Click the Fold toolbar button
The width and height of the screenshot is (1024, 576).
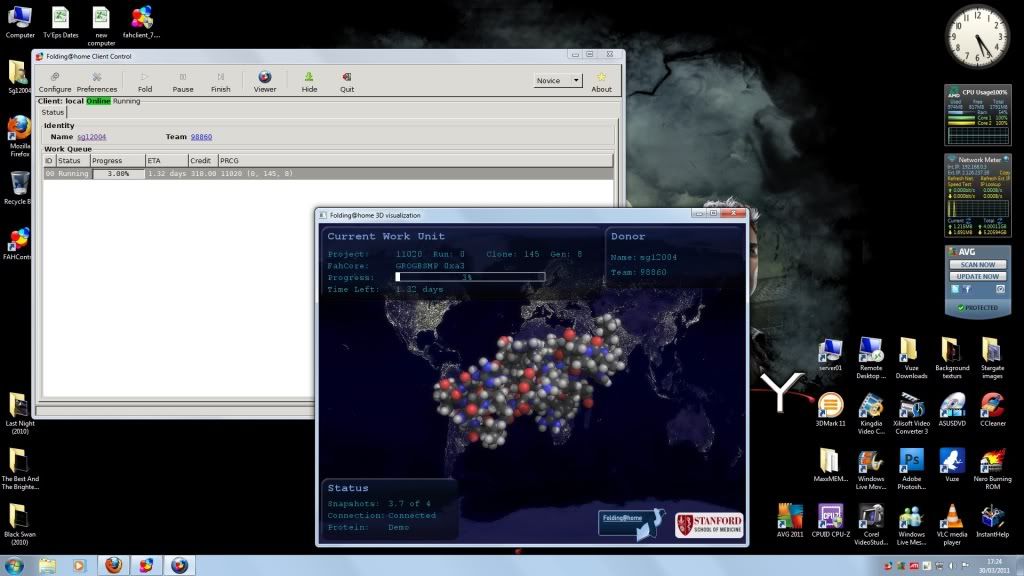145,82
